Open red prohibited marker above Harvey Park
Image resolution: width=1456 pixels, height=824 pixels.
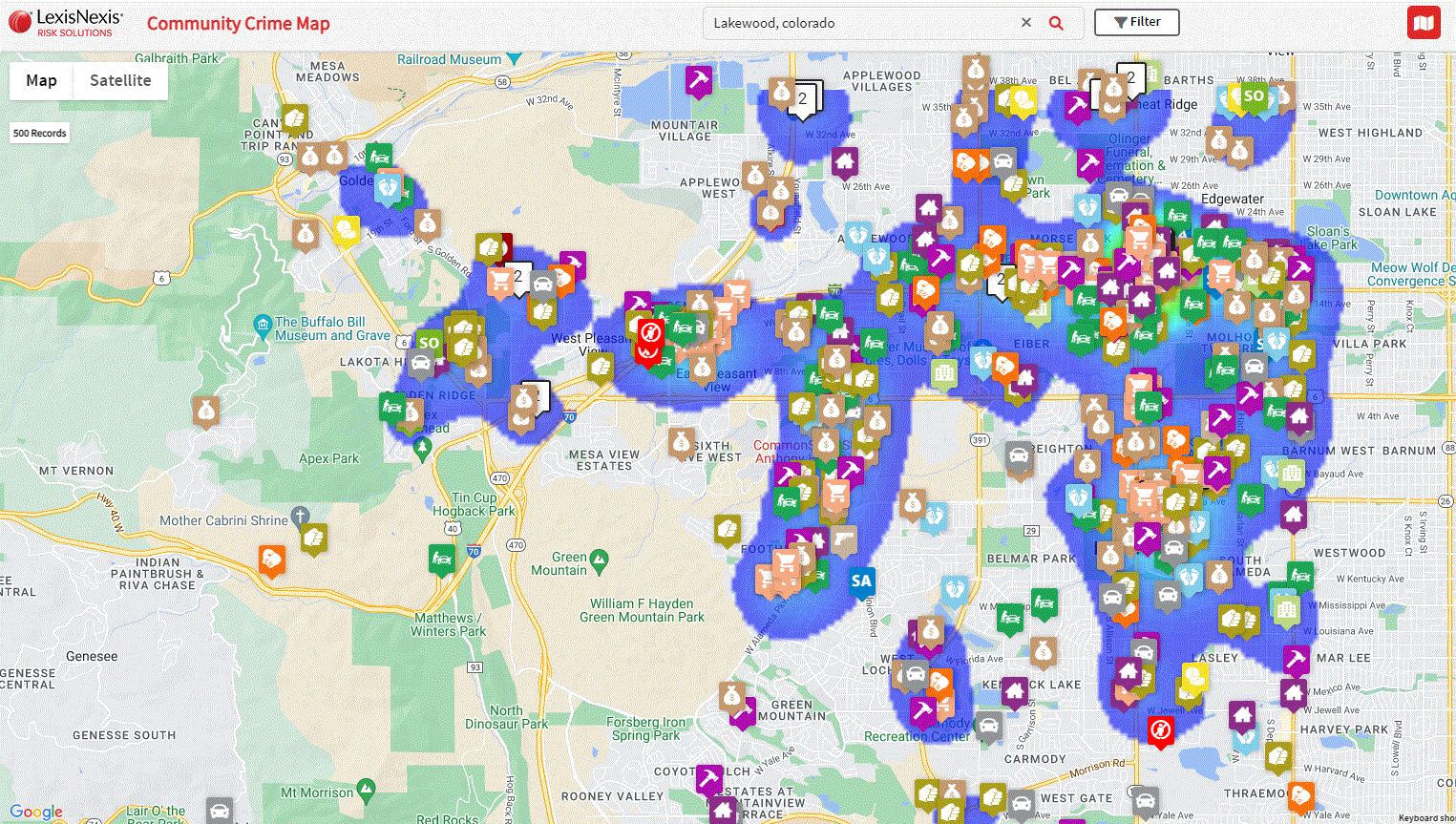[x=1160, y=732]
